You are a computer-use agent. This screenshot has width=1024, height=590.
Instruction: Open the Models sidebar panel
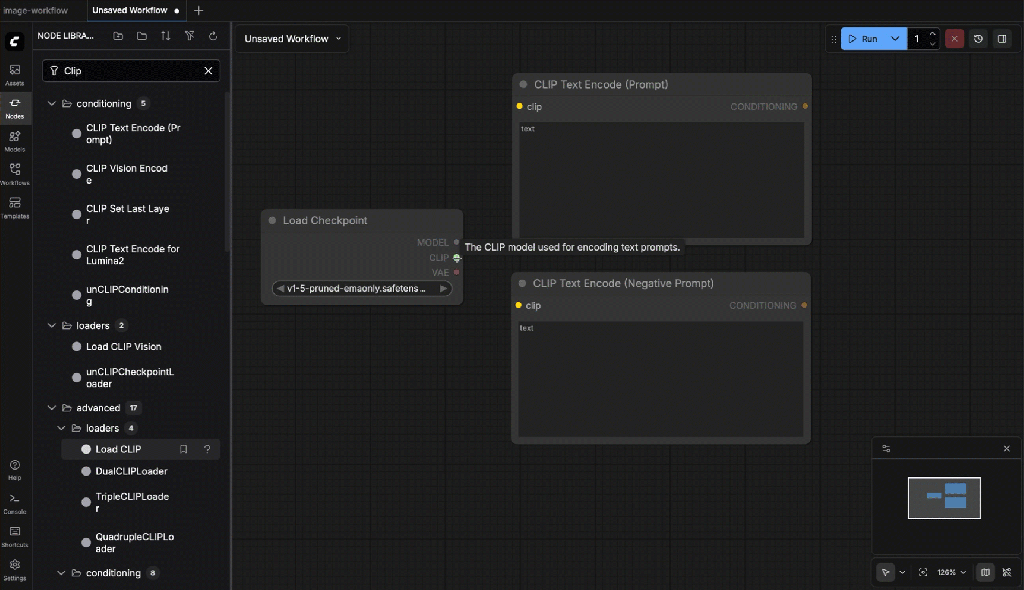point(15,140)
